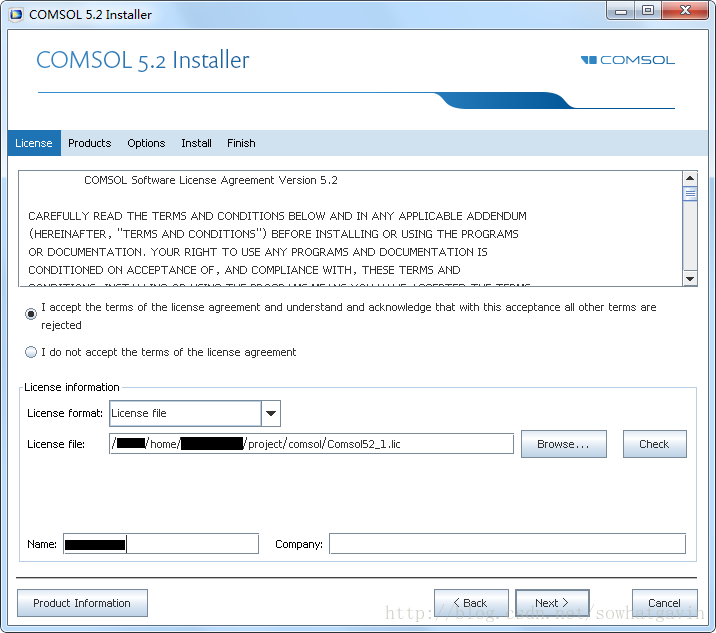
Task: Click the Browse... button
Action: pos(563,444)
